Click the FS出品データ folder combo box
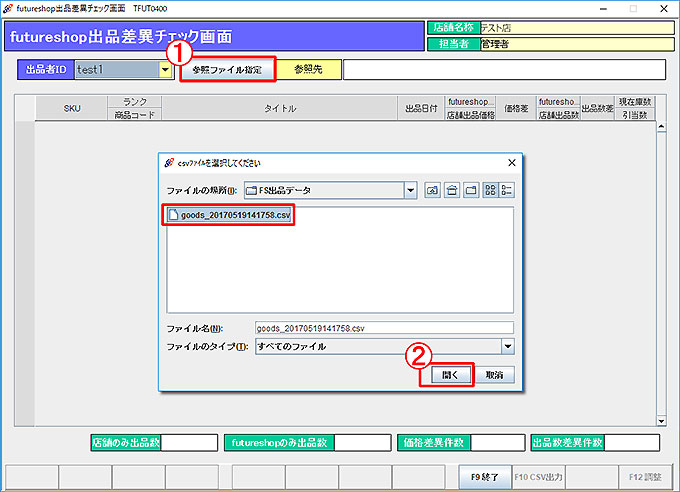This screenshot has height=492, width=680. click(x=330, y=190)
